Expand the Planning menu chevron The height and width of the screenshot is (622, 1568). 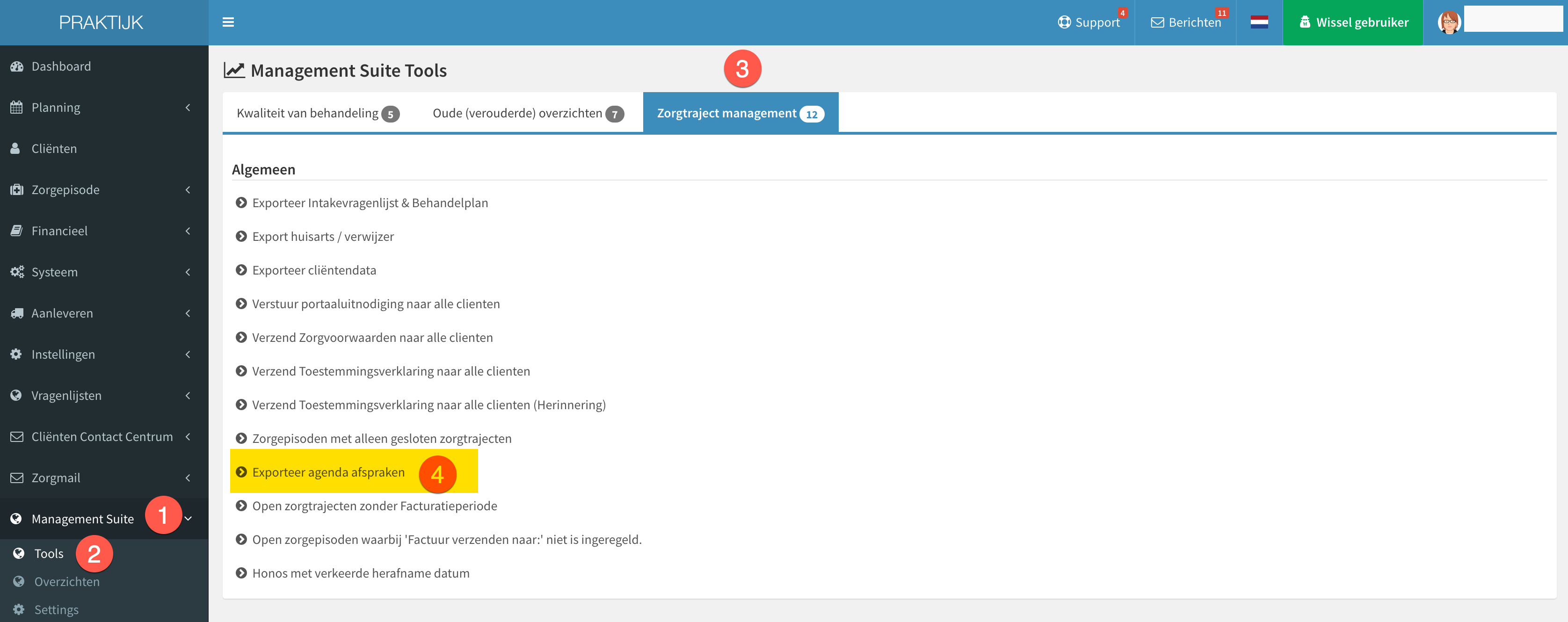click(x=188, y=107)
